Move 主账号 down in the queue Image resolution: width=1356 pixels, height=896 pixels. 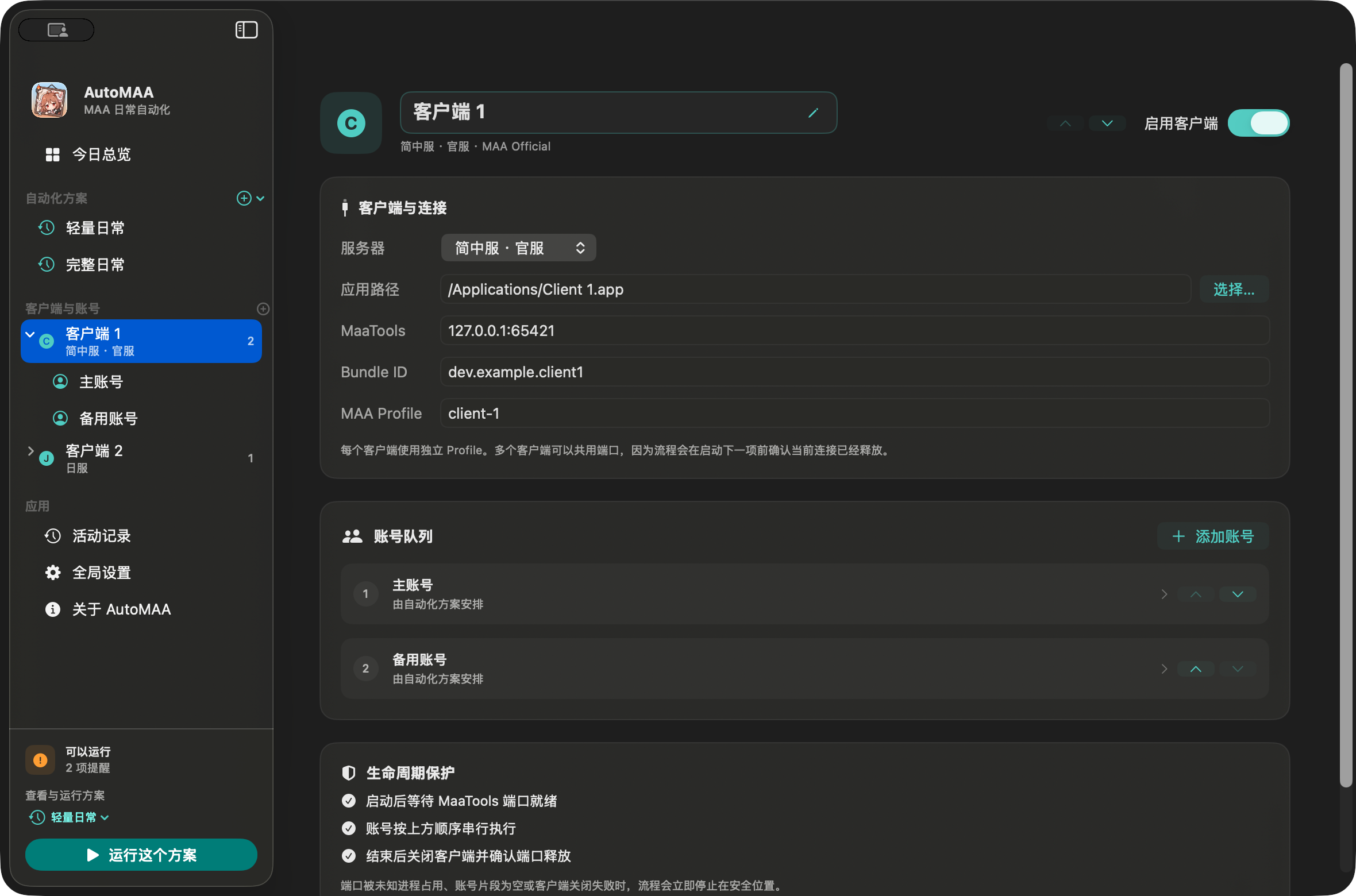(1238, 594)
